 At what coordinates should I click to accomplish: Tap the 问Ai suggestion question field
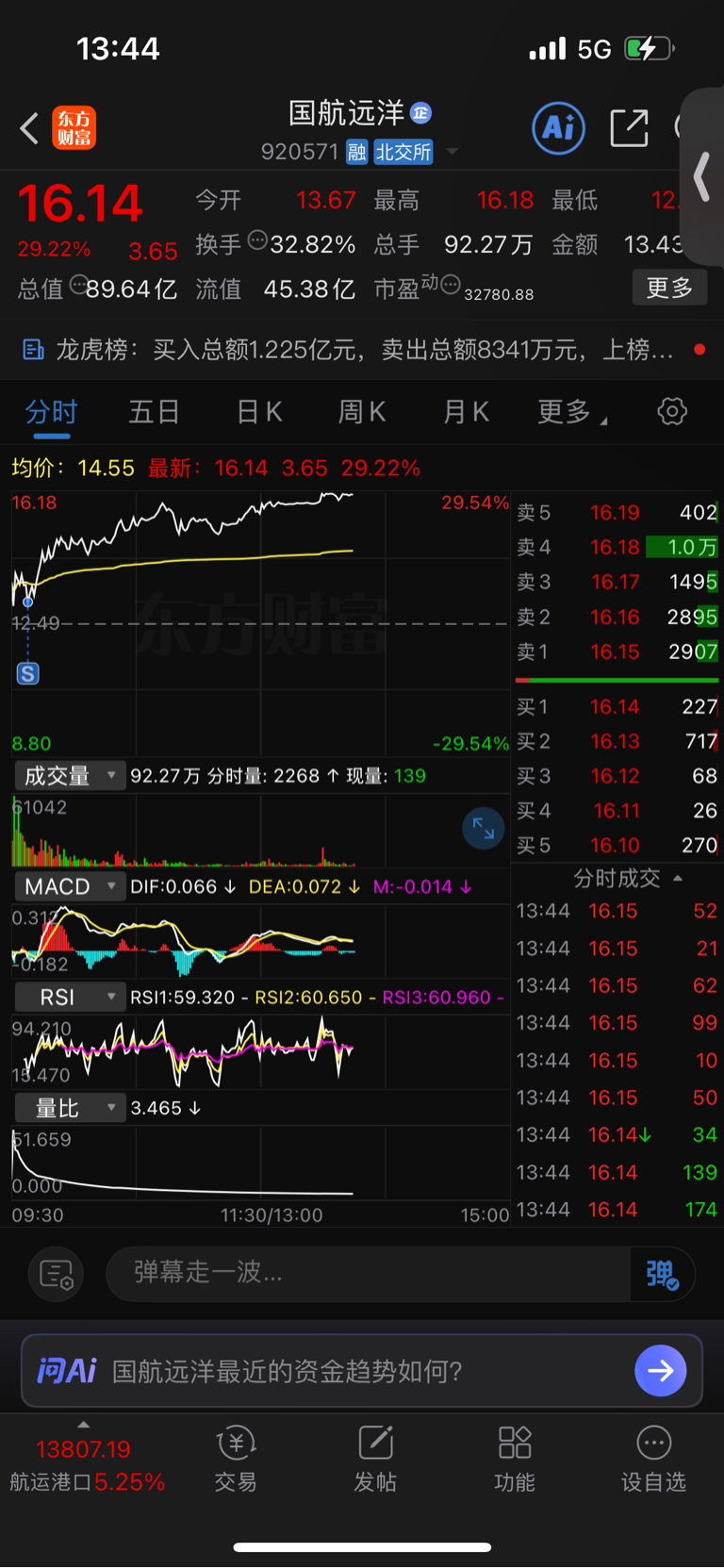(x=363, y=1371)
